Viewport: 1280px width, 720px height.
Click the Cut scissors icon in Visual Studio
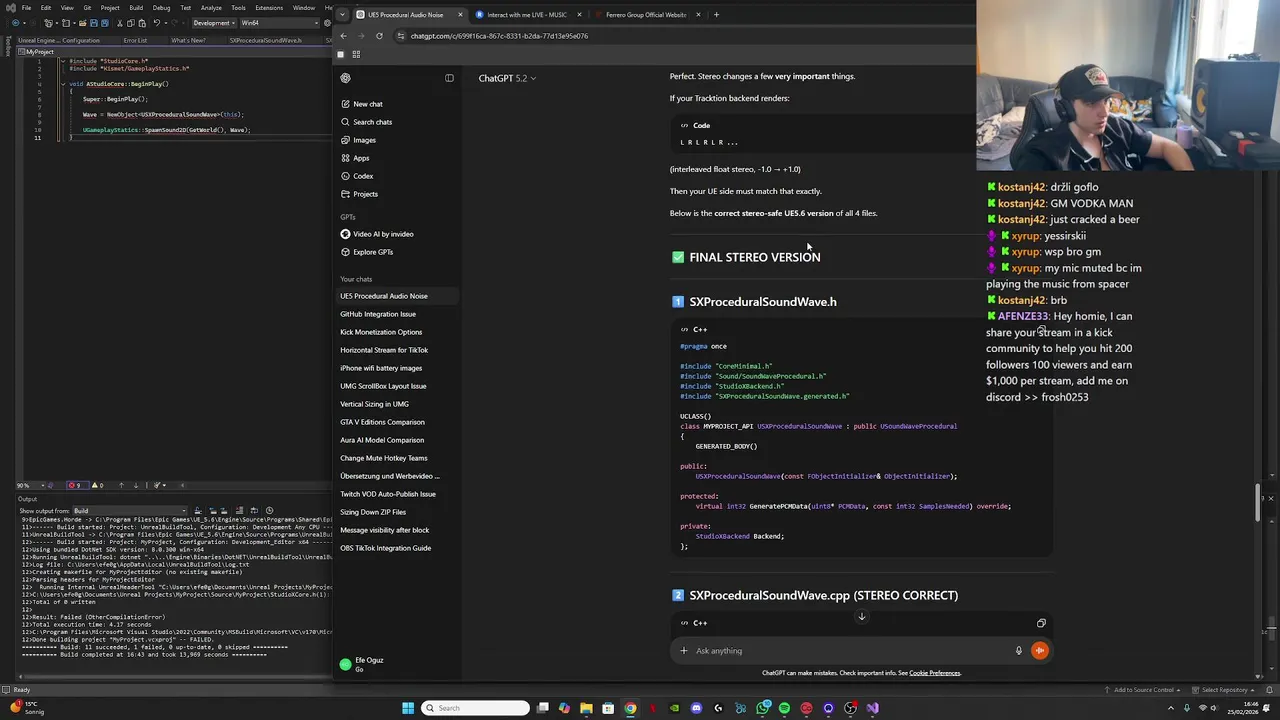pyautogui.click(x=118, y=23)
